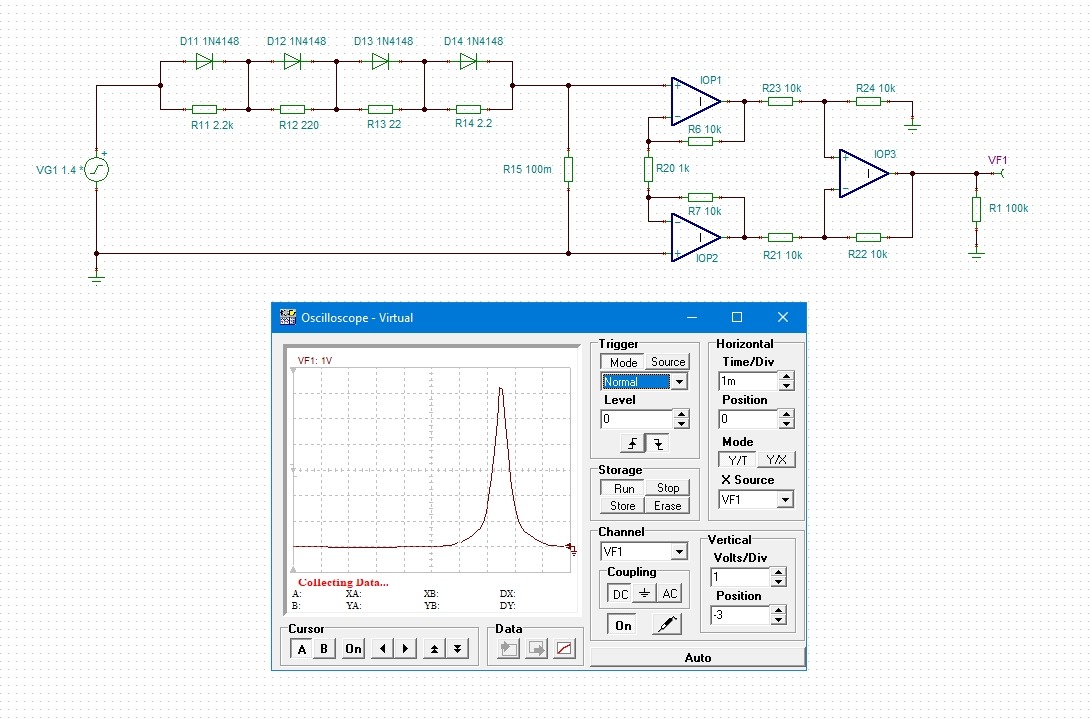
Task: Toggle channel On button
Action: (x=623, y=625)
